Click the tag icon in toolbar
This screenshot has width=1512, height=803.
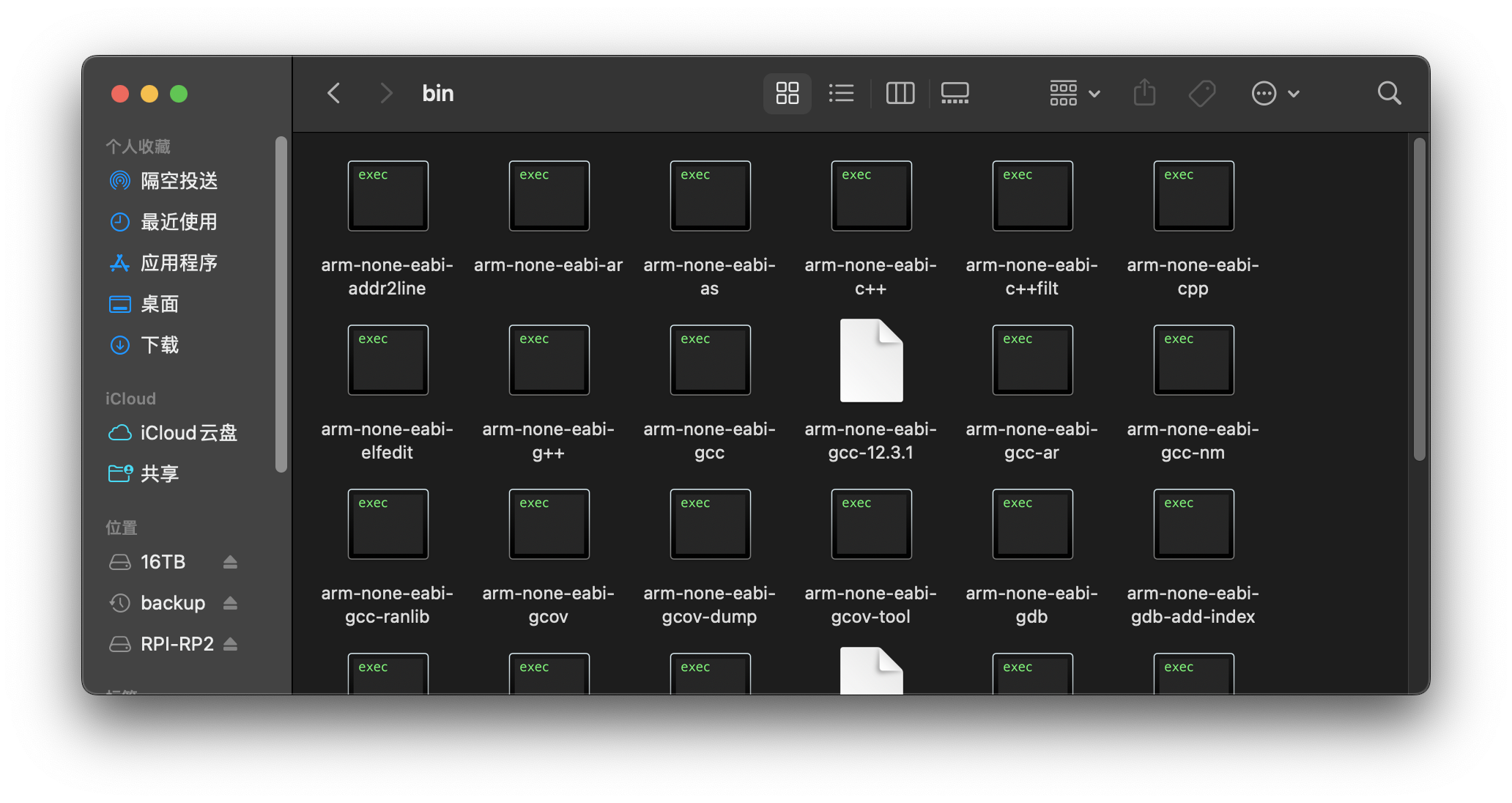(1202, 93)
